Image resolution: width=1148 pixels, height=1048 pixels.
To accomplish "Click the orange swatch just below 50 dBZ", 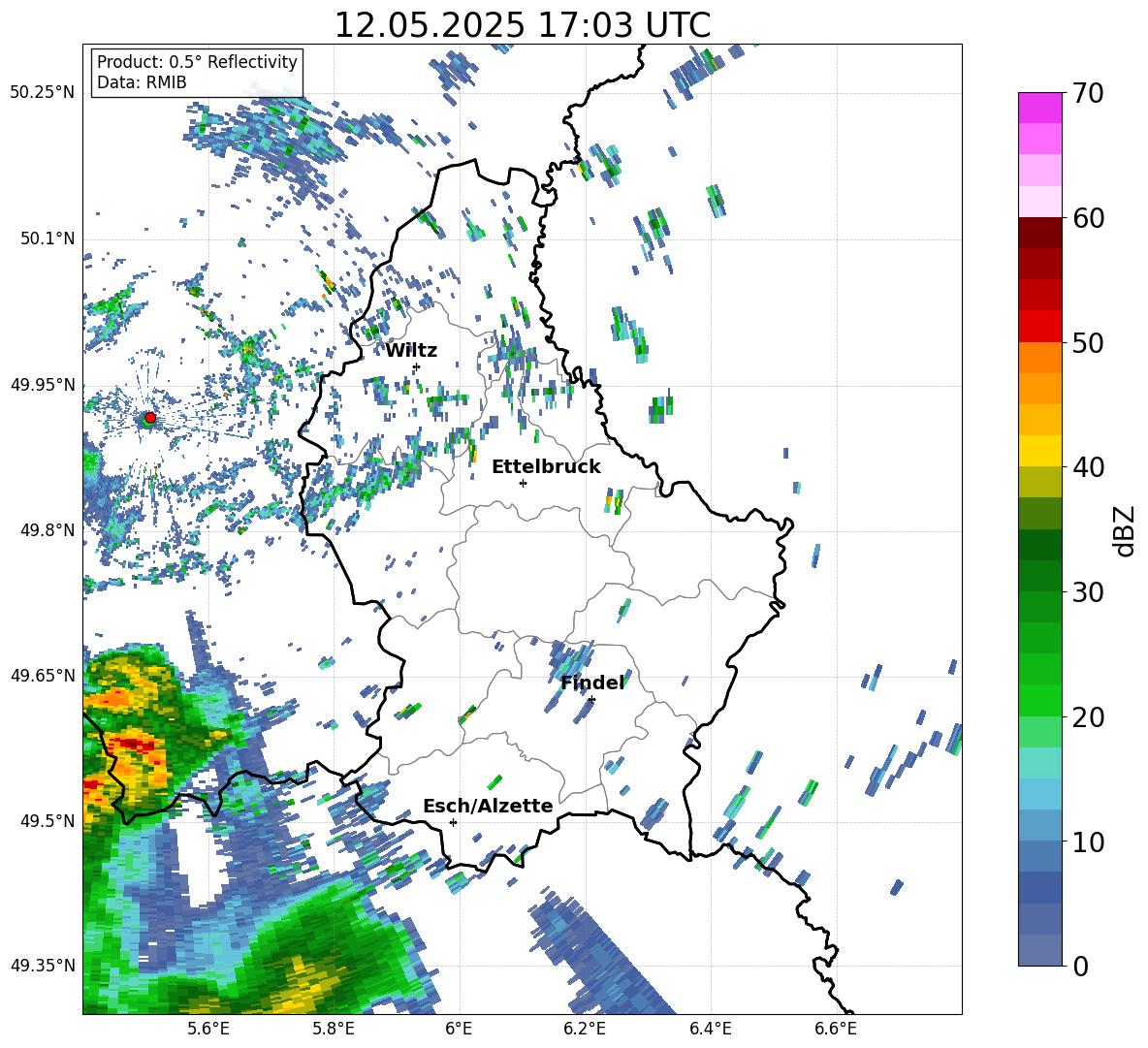I will [1039, 357].
